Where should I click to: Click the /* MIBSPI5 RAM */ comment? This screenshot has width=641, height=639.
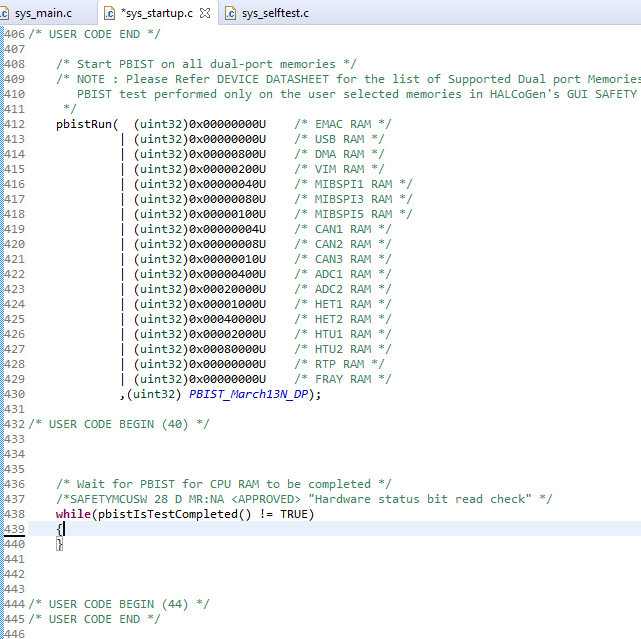tap(353, 214)
